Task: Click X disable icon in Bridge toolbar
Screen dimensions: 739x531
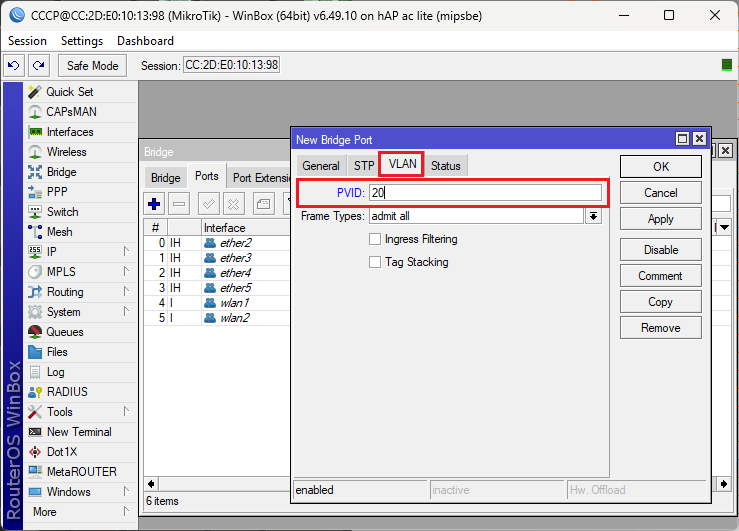Action: tap(234, 204)
